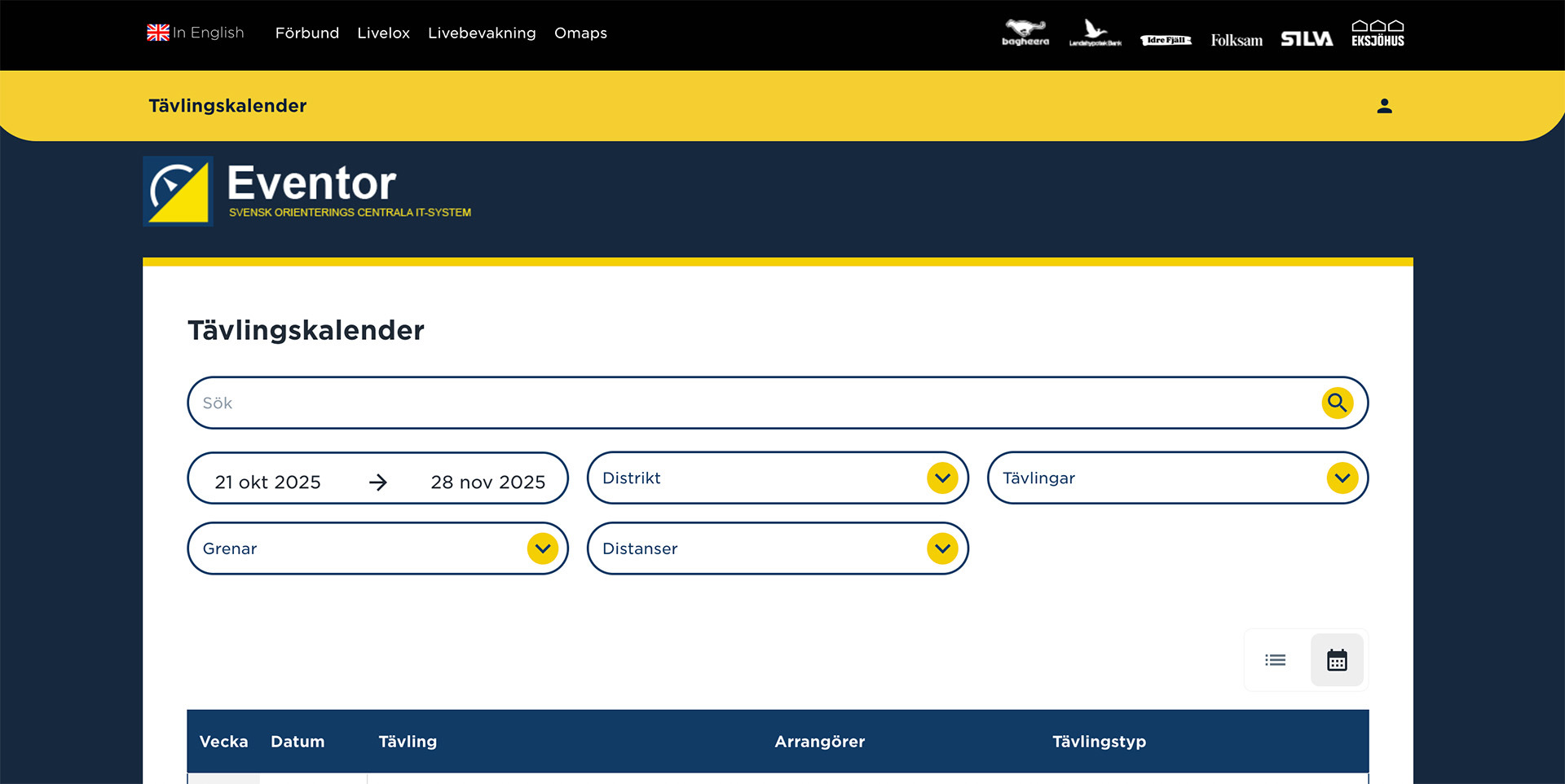Open the Idre Fjäll sponsor logo

(1166, 40)
